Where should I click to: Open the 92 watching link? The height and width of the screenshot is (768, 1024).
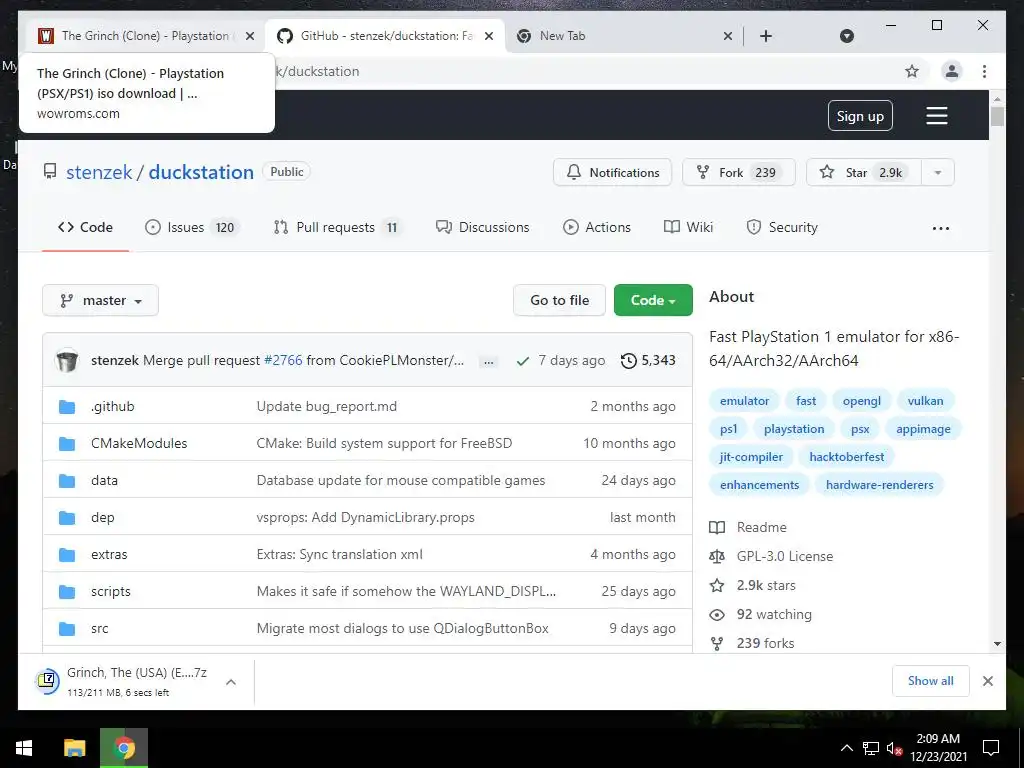point(761,615)
